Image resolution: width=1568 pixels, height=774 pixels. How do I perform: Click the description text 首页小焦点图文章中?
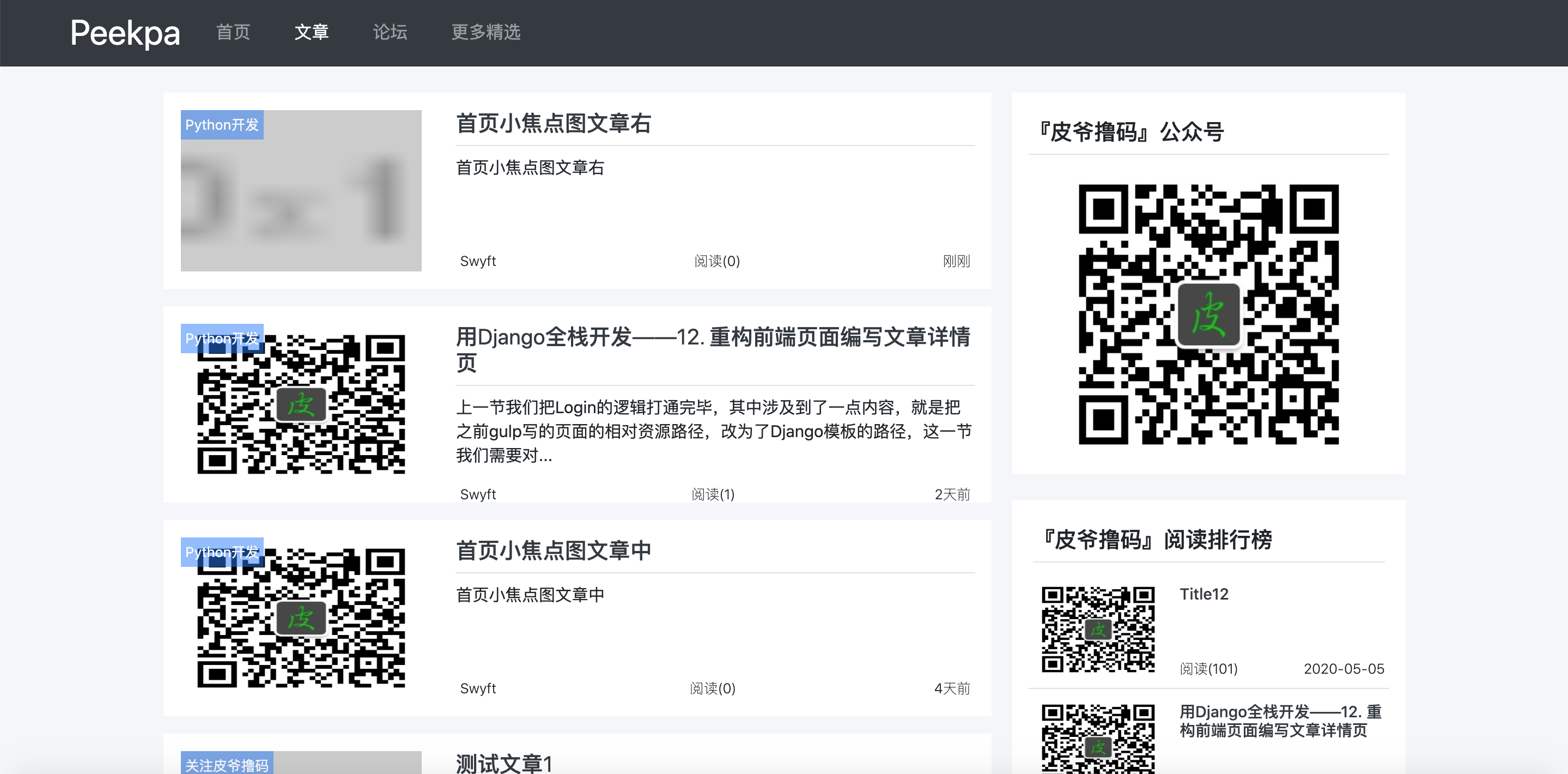tap(530, 595)
